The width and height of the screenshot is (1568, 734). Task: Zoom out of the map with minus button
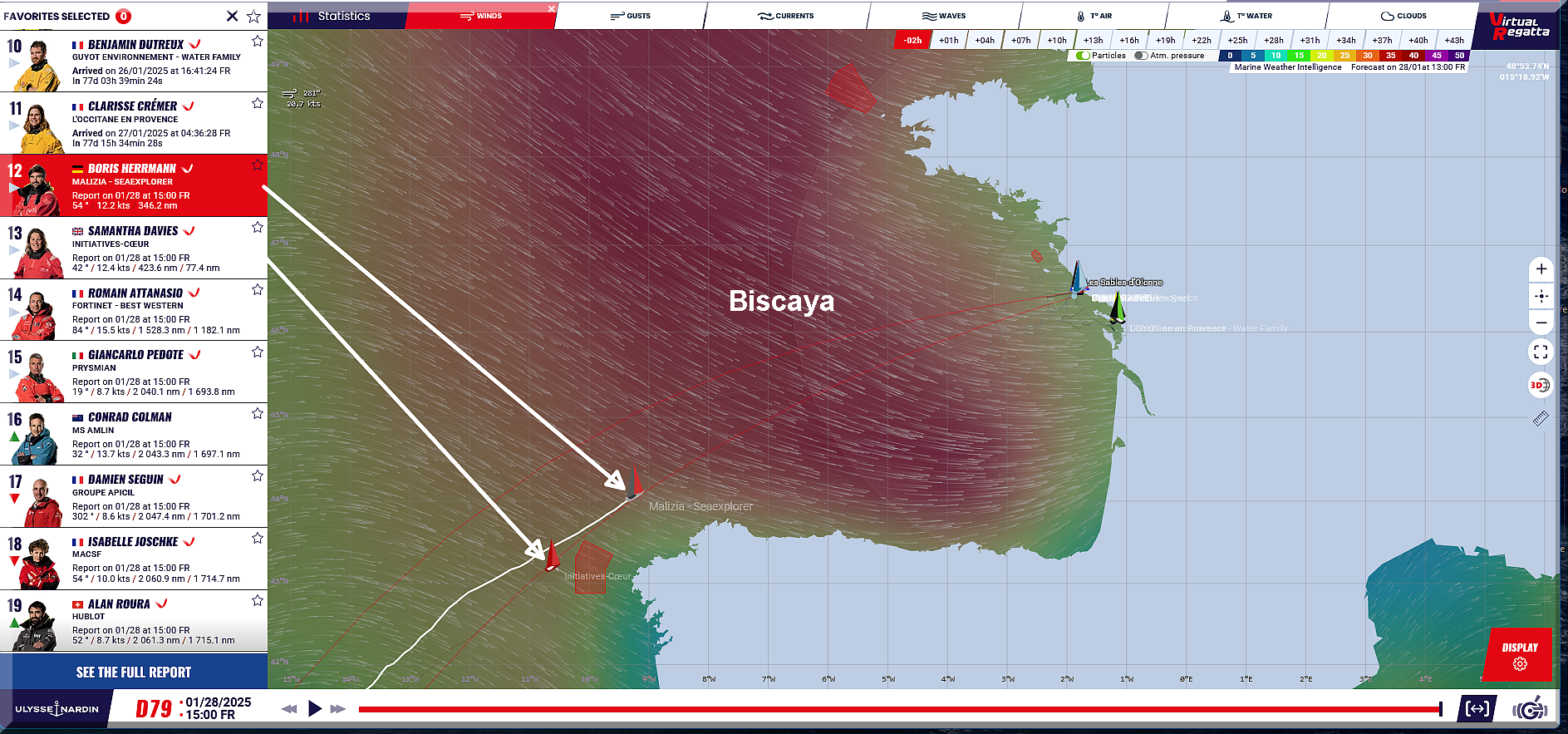coord(1541,323)
